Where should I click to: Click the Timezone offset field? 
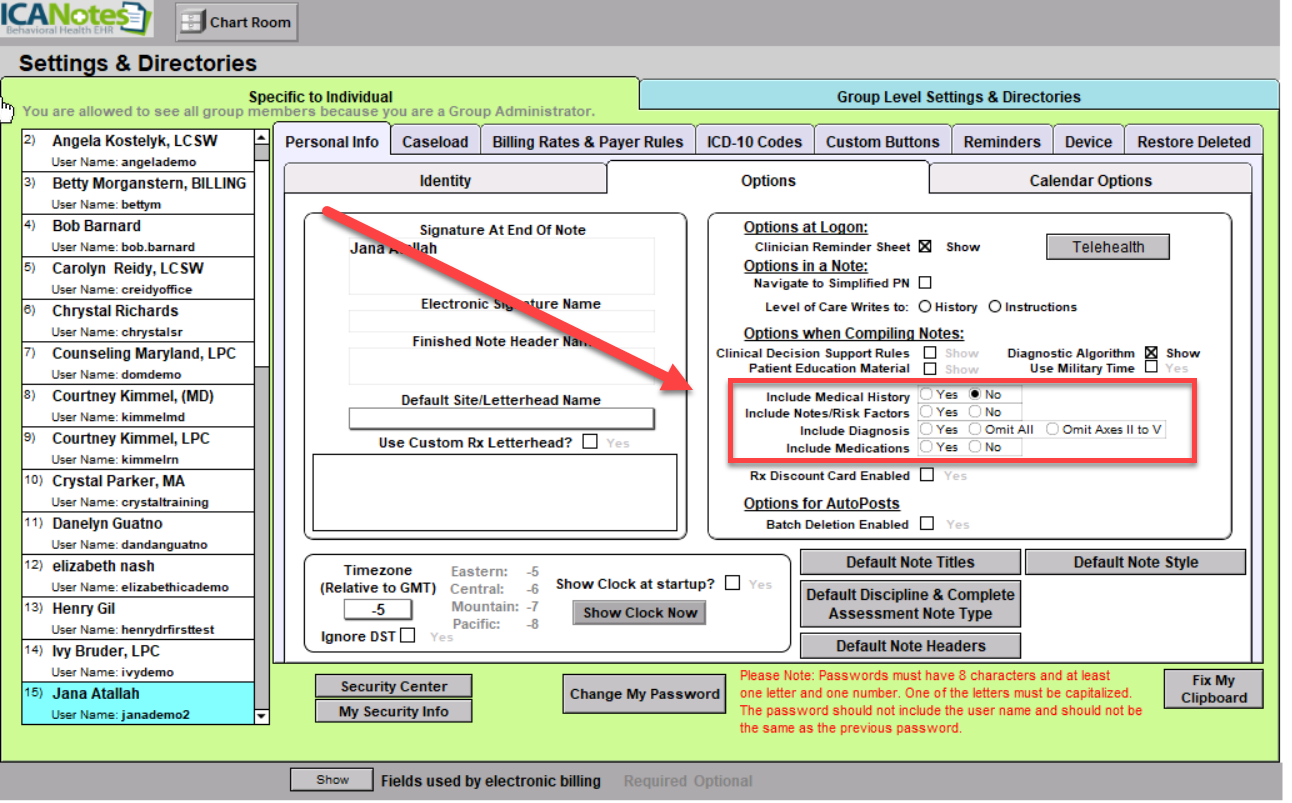(378, 609)
